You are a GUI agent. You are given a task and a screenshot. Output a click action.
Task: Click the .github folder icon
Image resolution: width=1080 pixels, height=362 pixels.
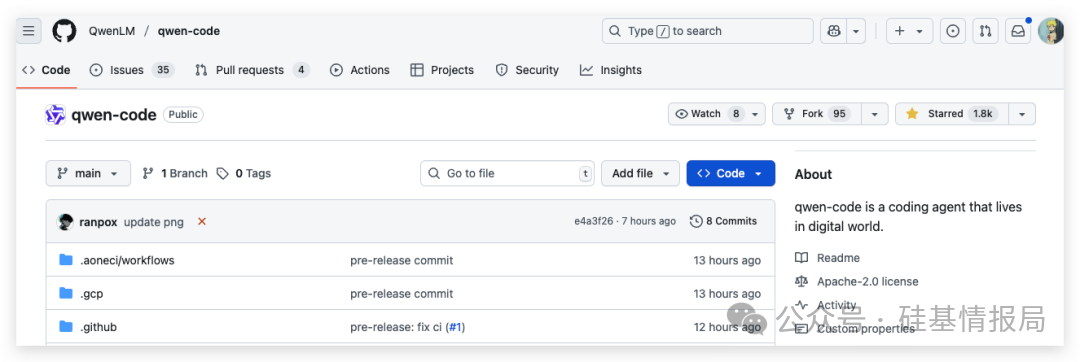click(66, 326)
